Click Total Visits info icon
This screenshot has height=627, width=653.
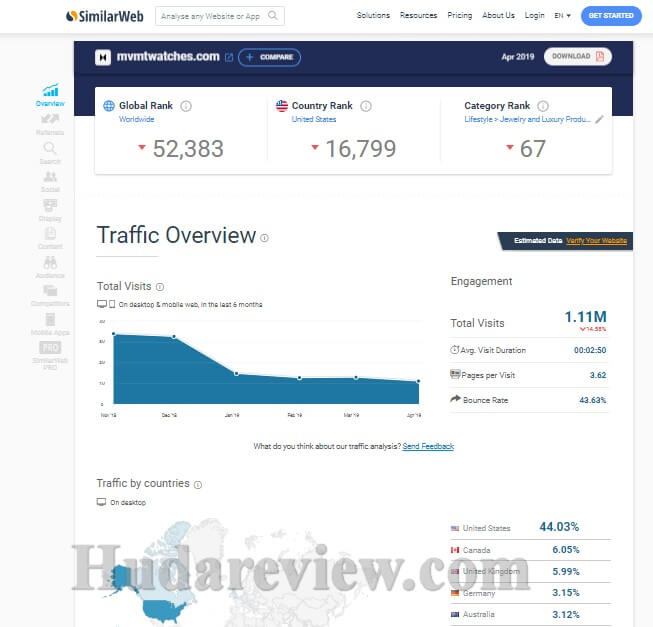coord(160,287)
